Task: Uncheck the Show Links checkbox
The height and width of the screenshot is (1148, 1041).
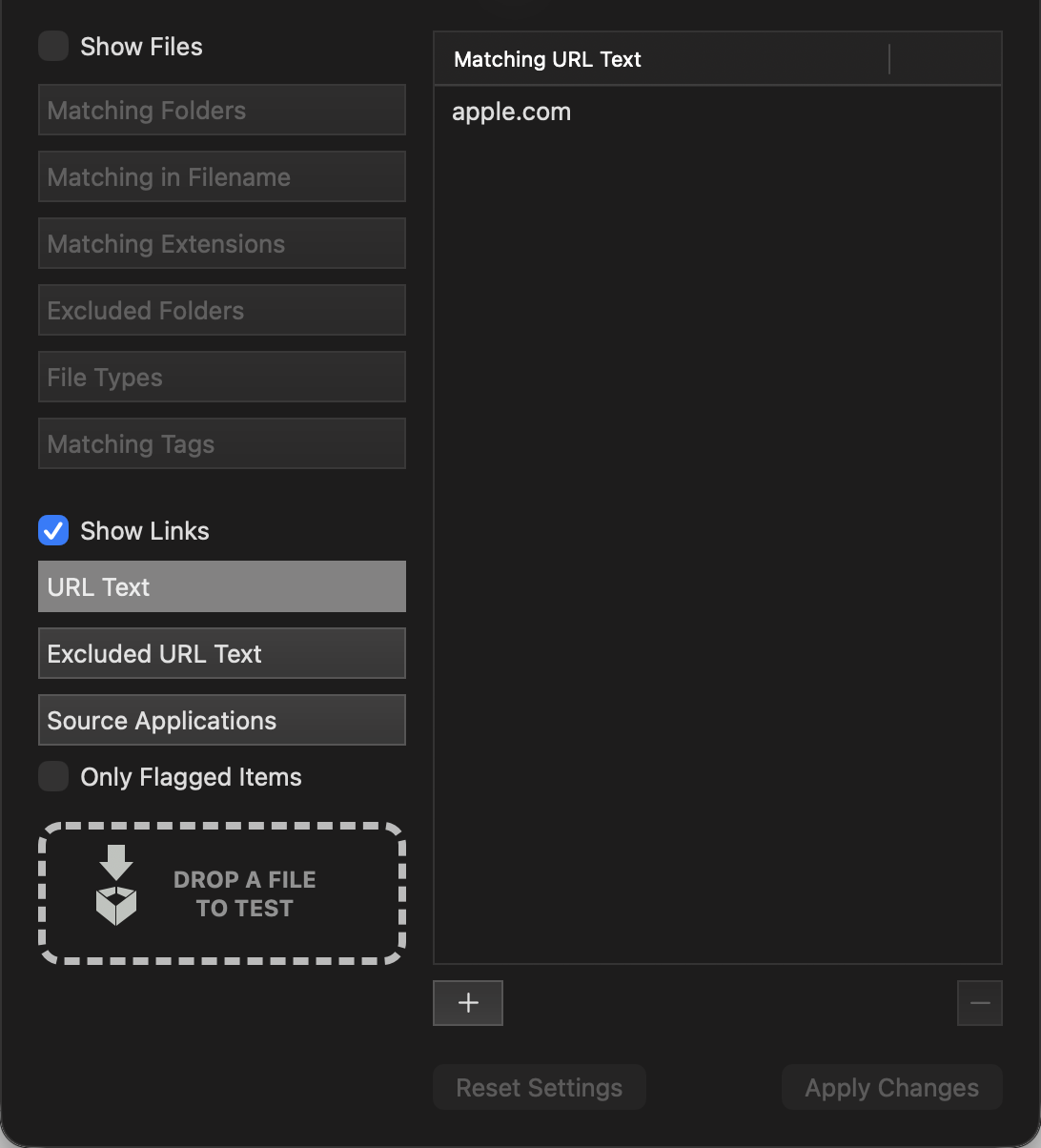Action: 53,531
